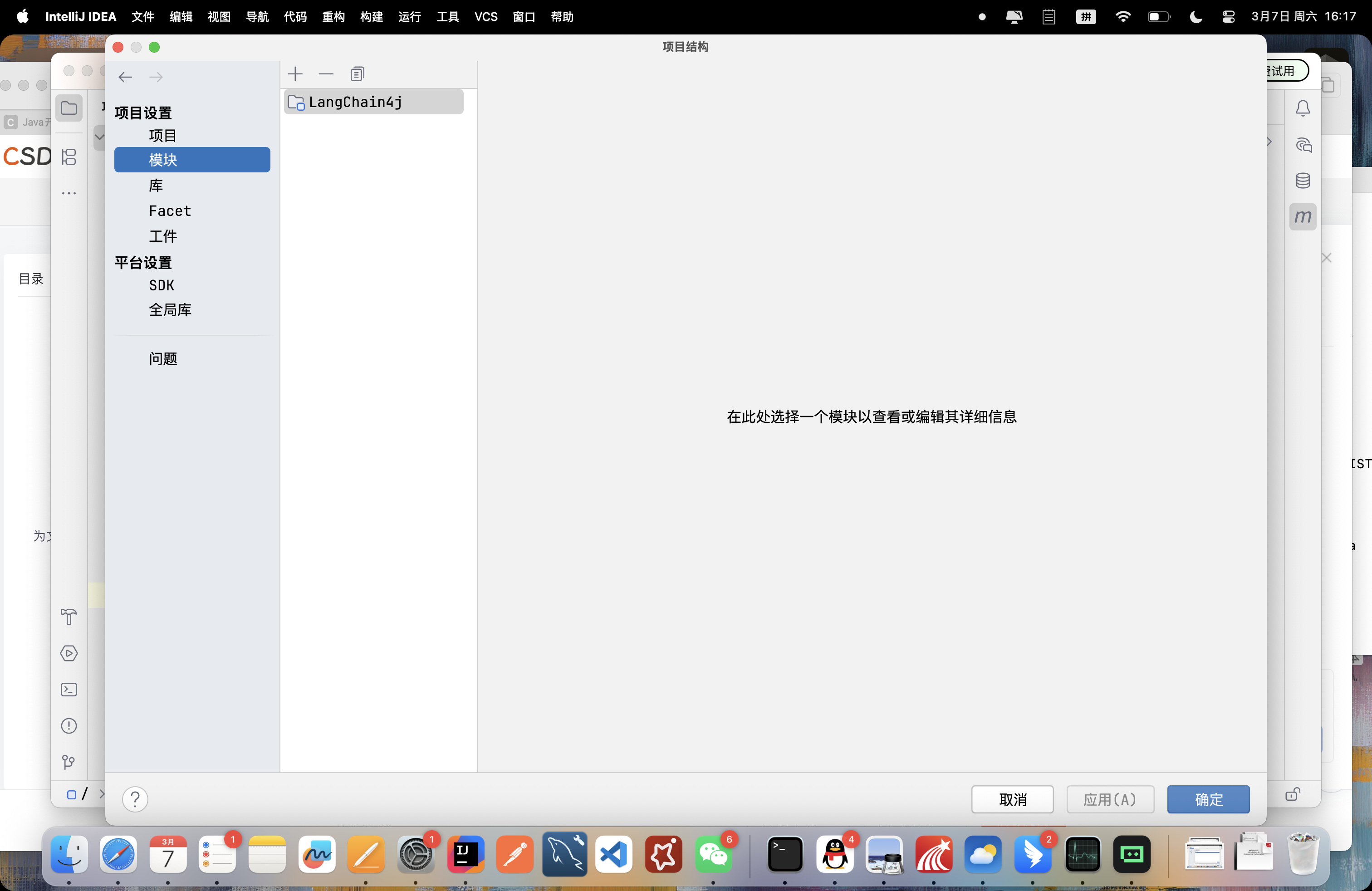Open the SDK platform settings
Viewport: 1372px width, 891px height.
pyautogui.click(x=162, y=285)
